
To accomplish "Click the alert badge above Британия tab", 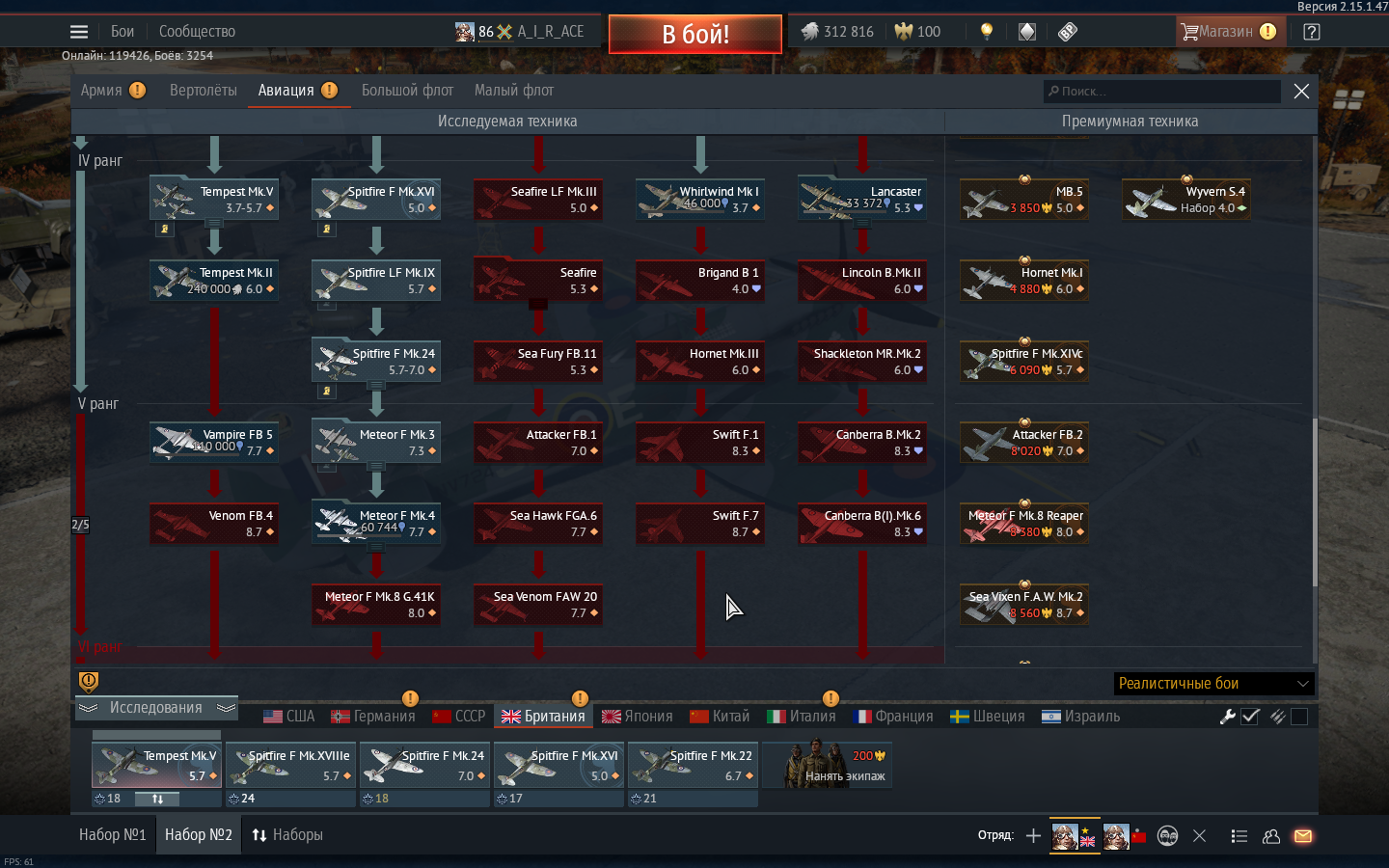I will click(x=580, y=698).
